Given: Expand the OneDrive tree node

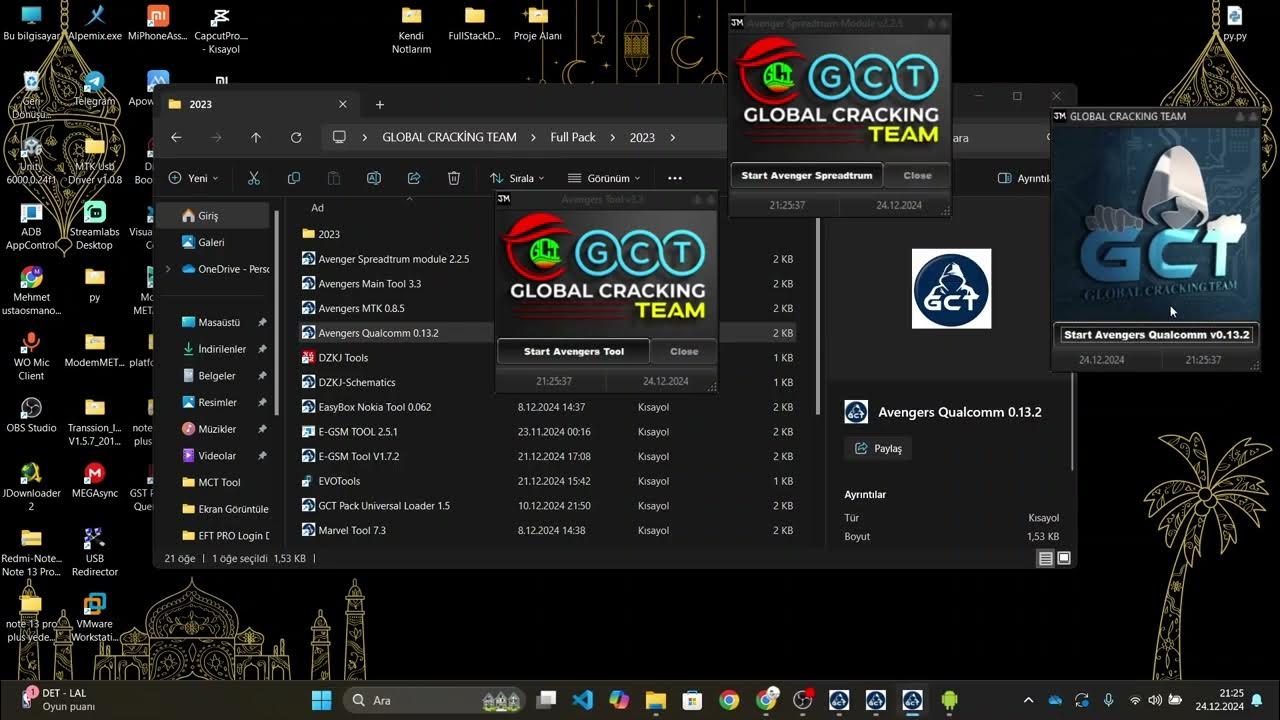Looking at the screenshot, I should tap(167, 269).
